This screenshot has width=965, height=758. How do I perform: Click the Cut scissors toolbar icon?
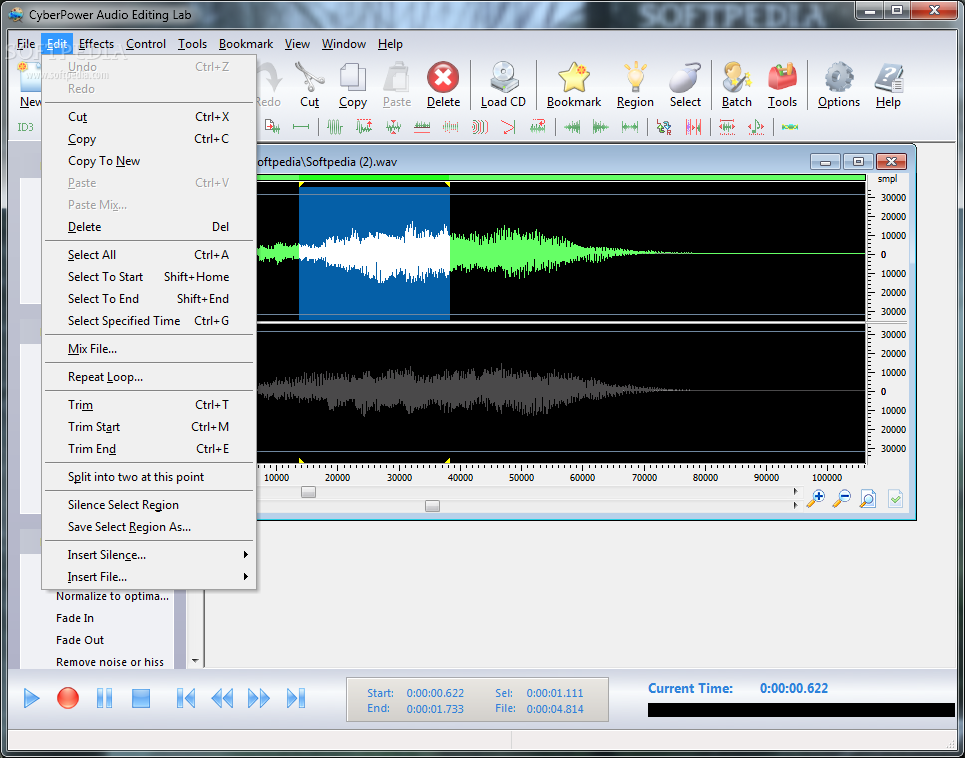pyautogui.click(x=310, y=78)
